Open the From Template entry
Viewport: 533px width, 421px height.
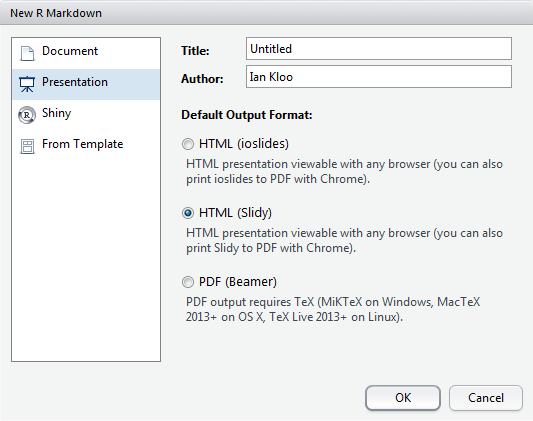(x=86, y=146)
